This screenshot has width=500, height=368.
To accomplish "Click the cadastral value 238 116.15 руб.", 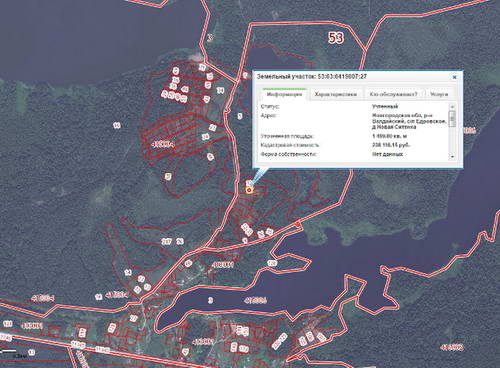I will click(391, 145).
